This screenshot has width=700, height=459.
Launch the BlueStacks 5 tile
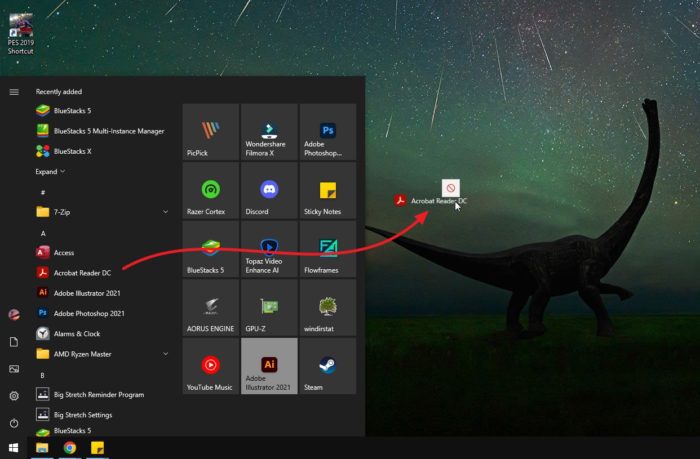tap(211, 249)
